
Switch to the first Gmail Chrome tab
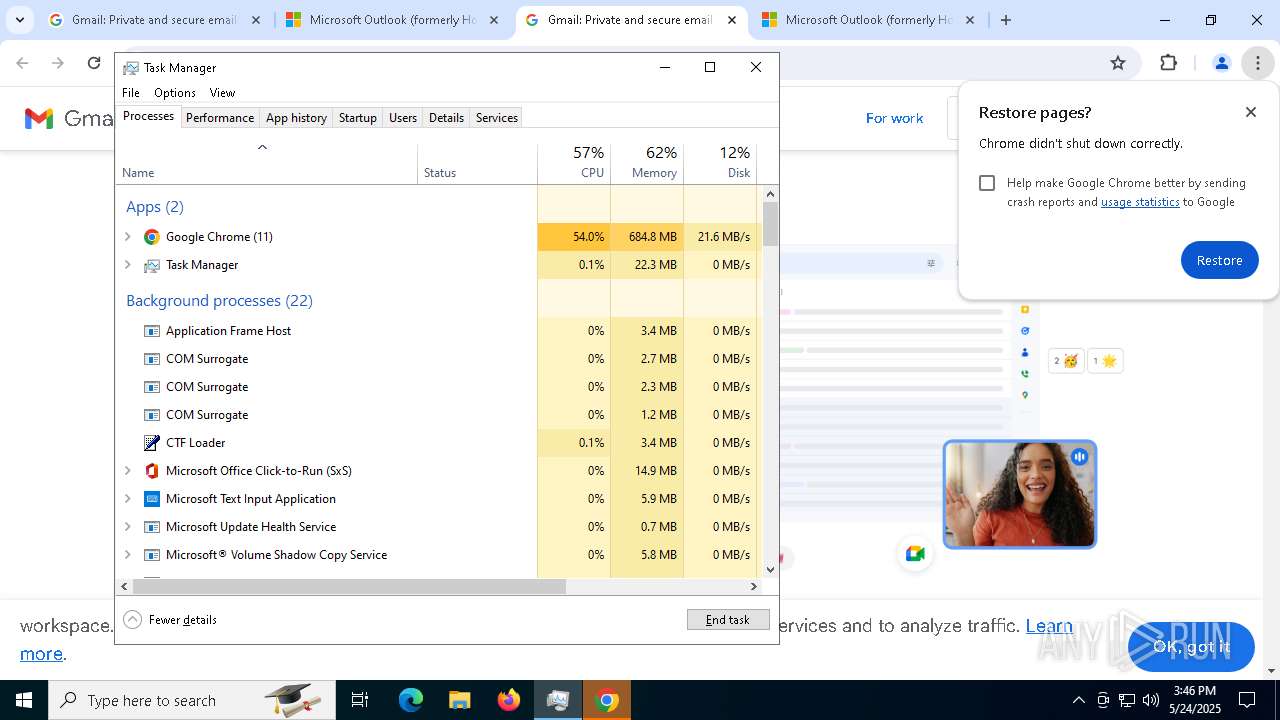[x=154, y=20]
